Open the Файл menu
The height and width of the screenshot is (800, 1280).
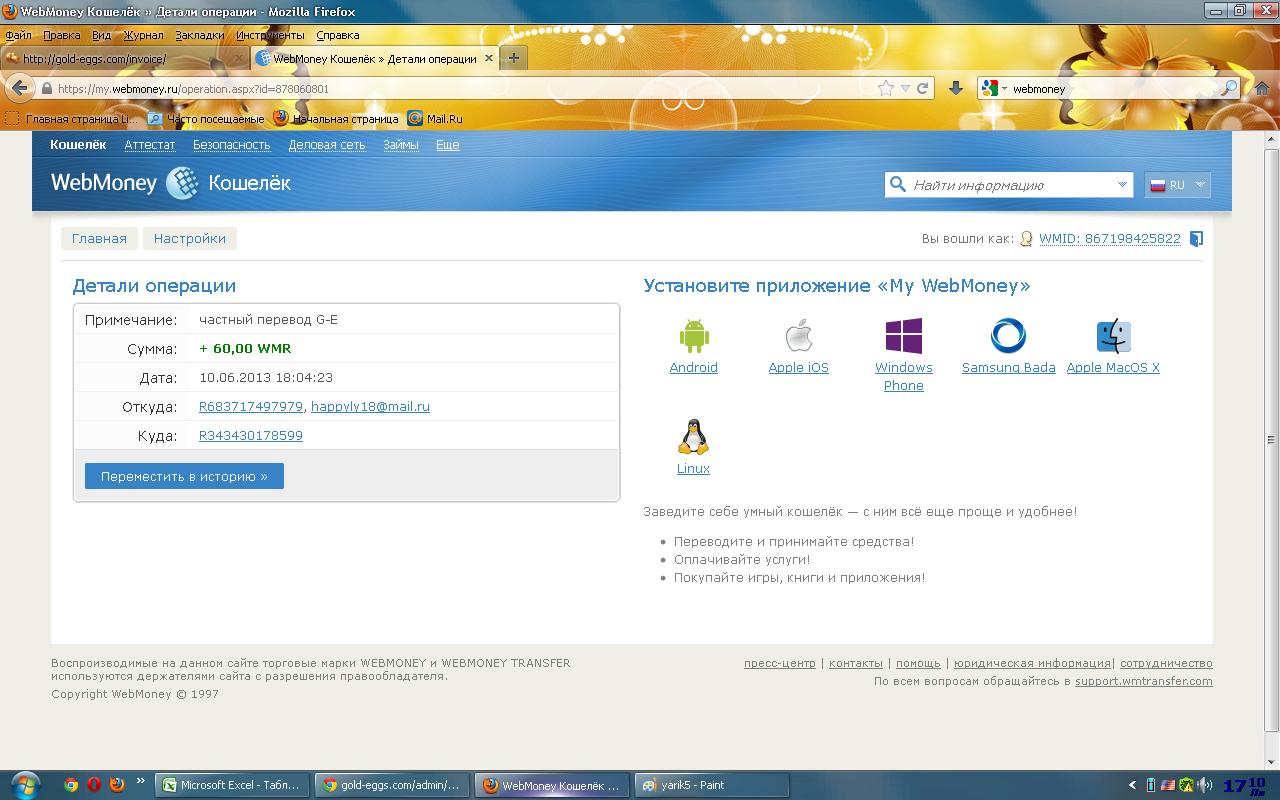18,35
